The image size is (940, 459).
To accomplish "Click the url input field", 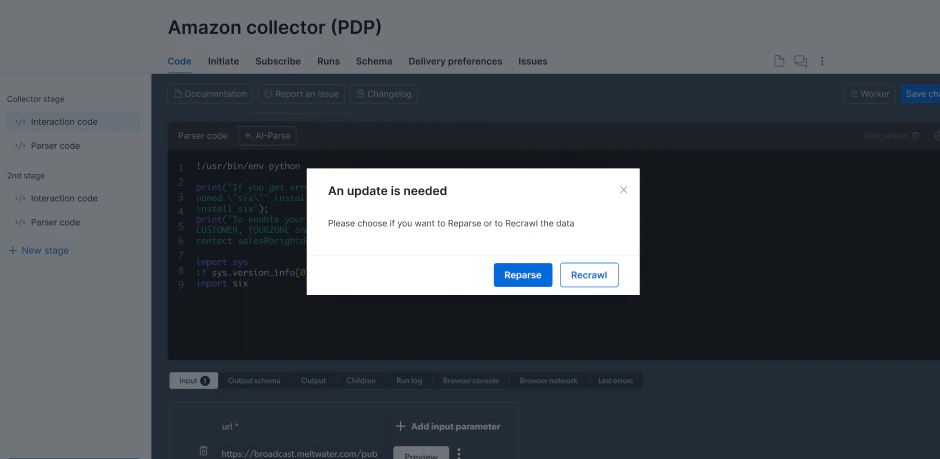I will coord(301,454).
